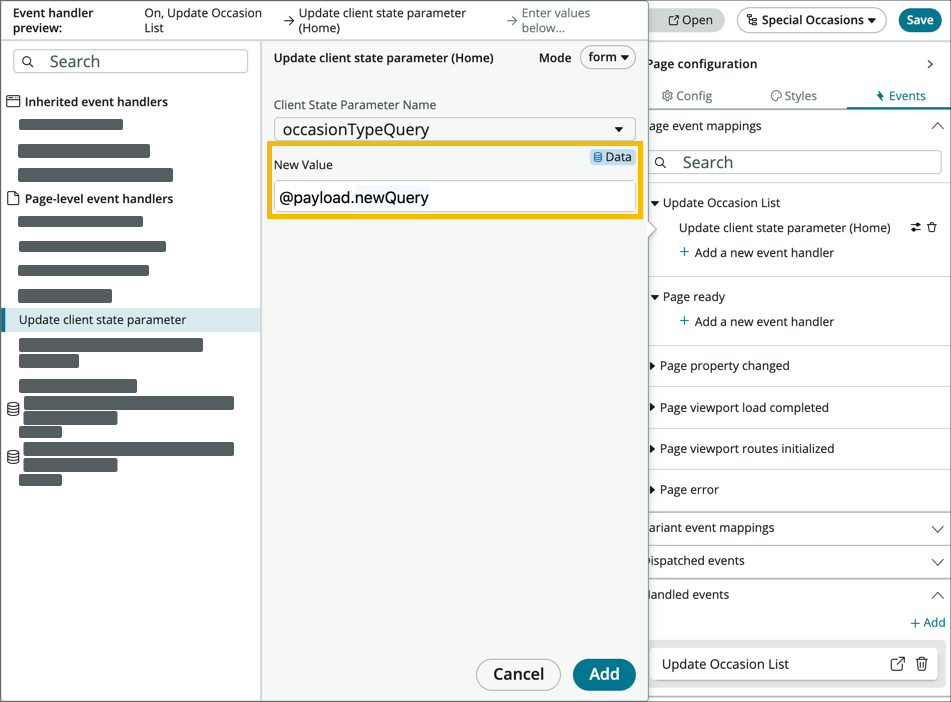The image size is (951, 702).
Task: Open the search field in the left panel
Action: (130, 61)
